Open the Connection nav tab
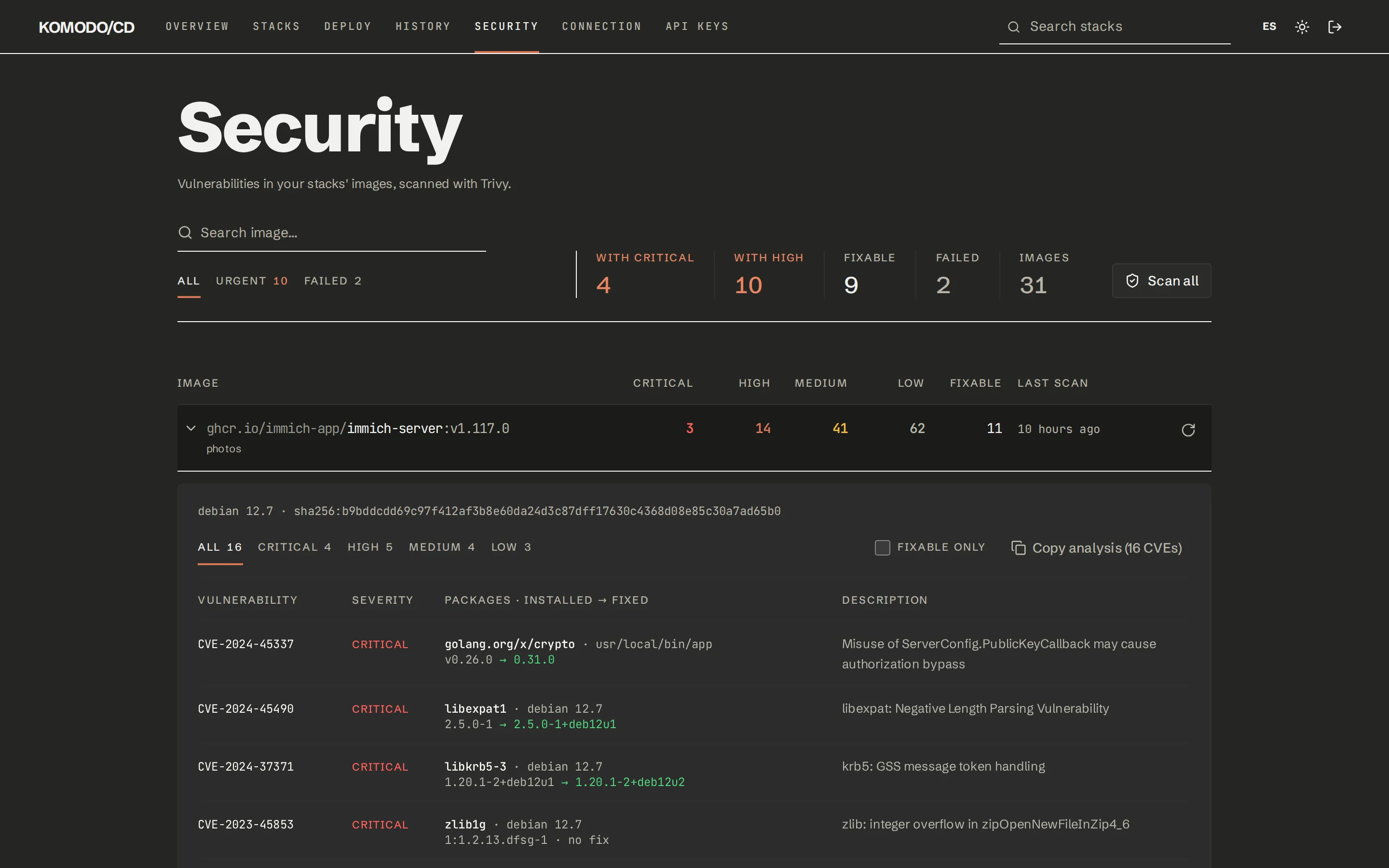Viewport: 1389px width, 868px height. [x=601, y=27]
